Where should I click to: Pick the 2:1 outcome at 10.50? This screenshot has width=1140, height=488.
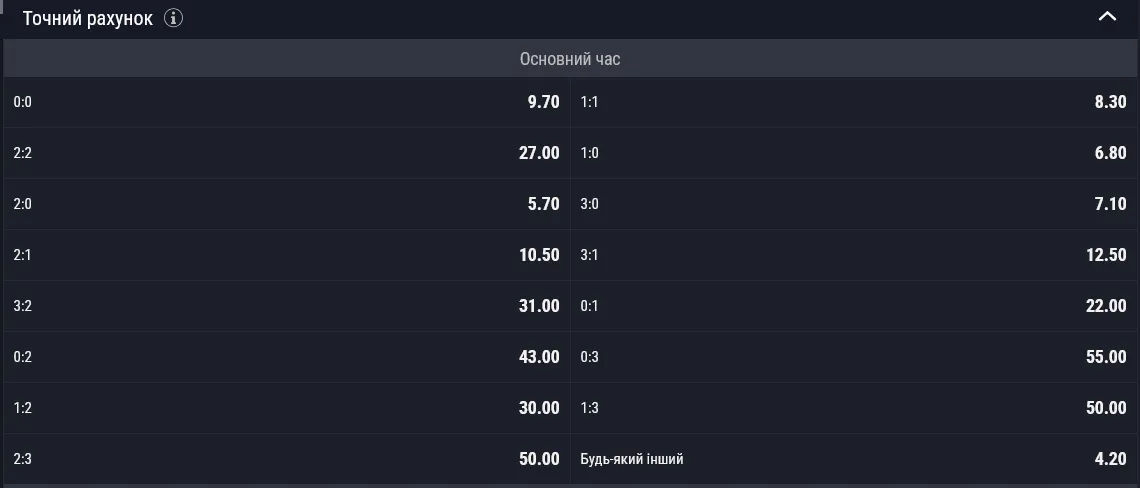tap(286, 255)
